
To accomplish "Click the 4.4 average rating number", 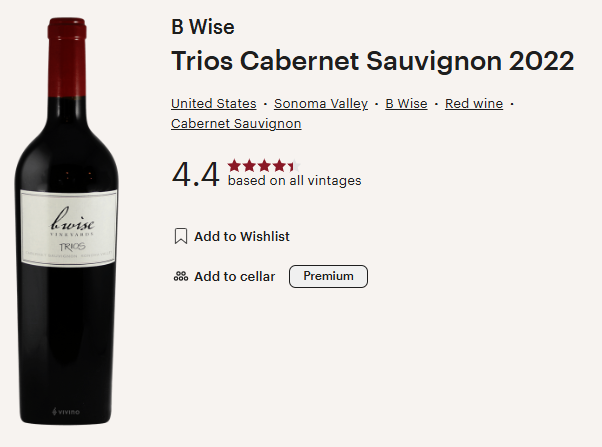I will tap(195, 174).
